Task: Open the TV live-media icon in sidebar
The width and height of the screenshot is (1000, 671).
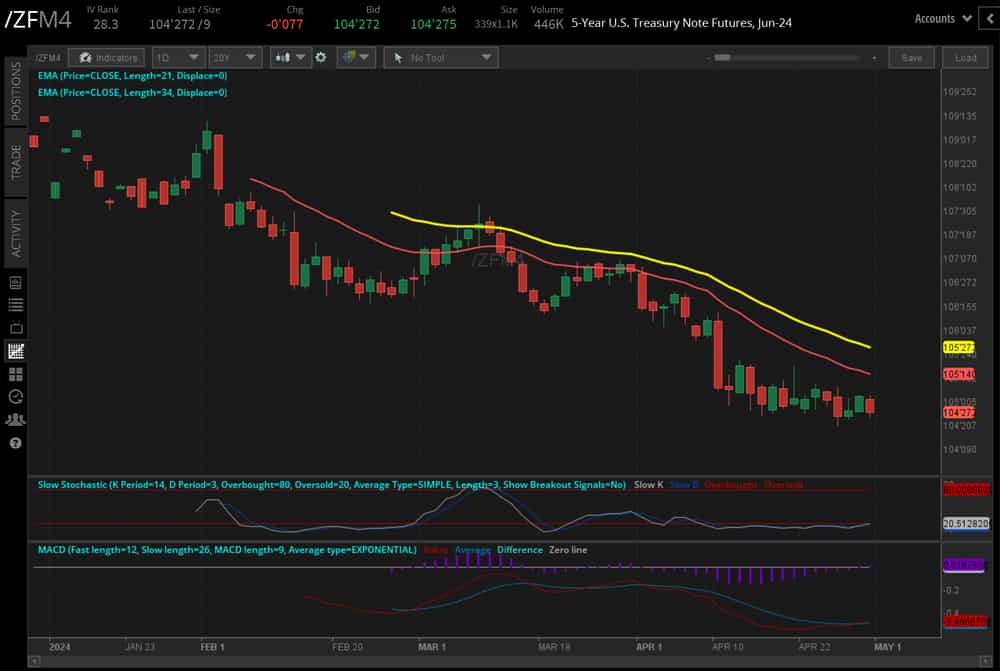Action: [15, 328]
